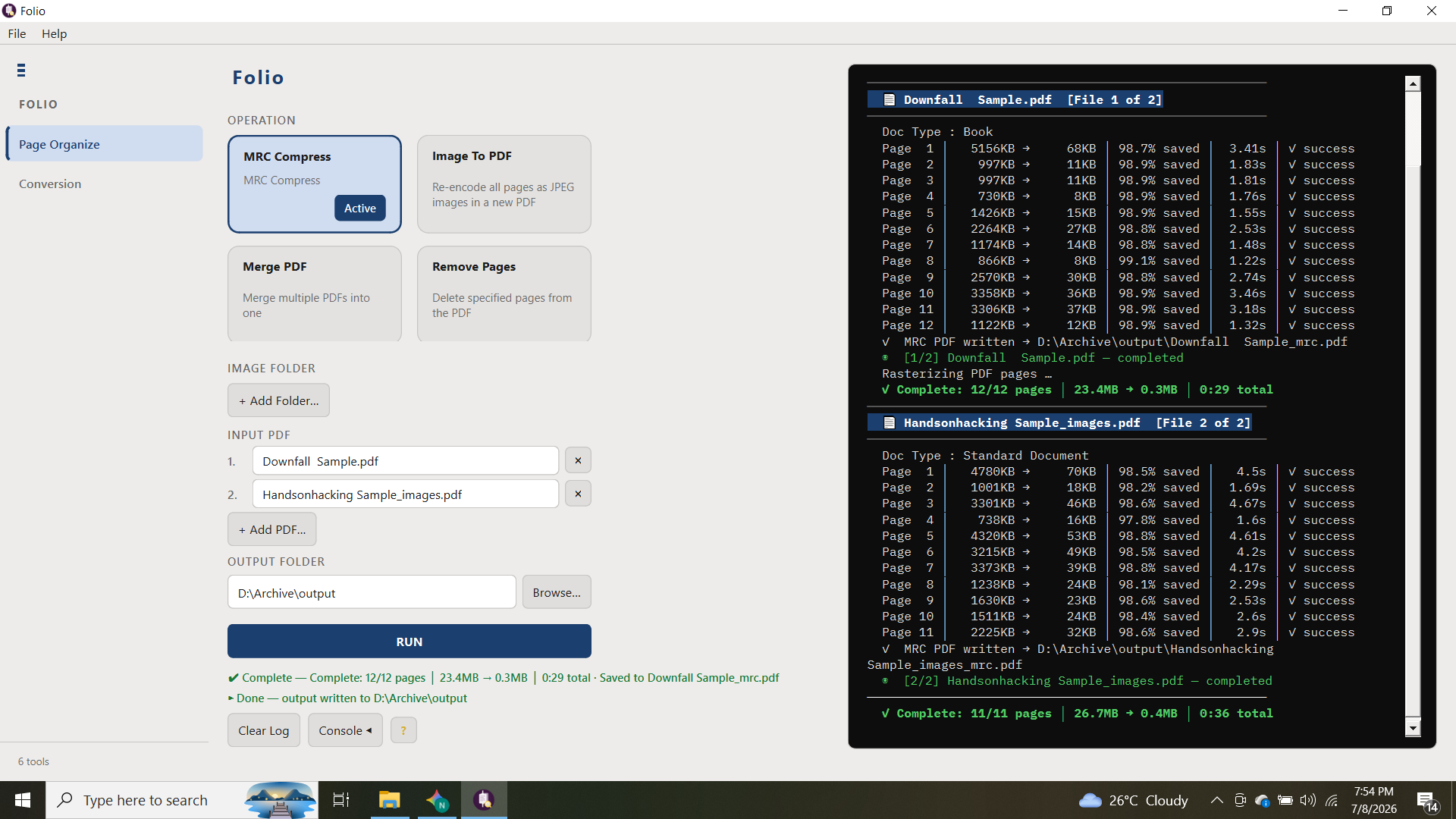Screen dimensions: 1456x819
Task: Open the weather widget showing 26°C Cloudy
Action: click(1133, 800)
